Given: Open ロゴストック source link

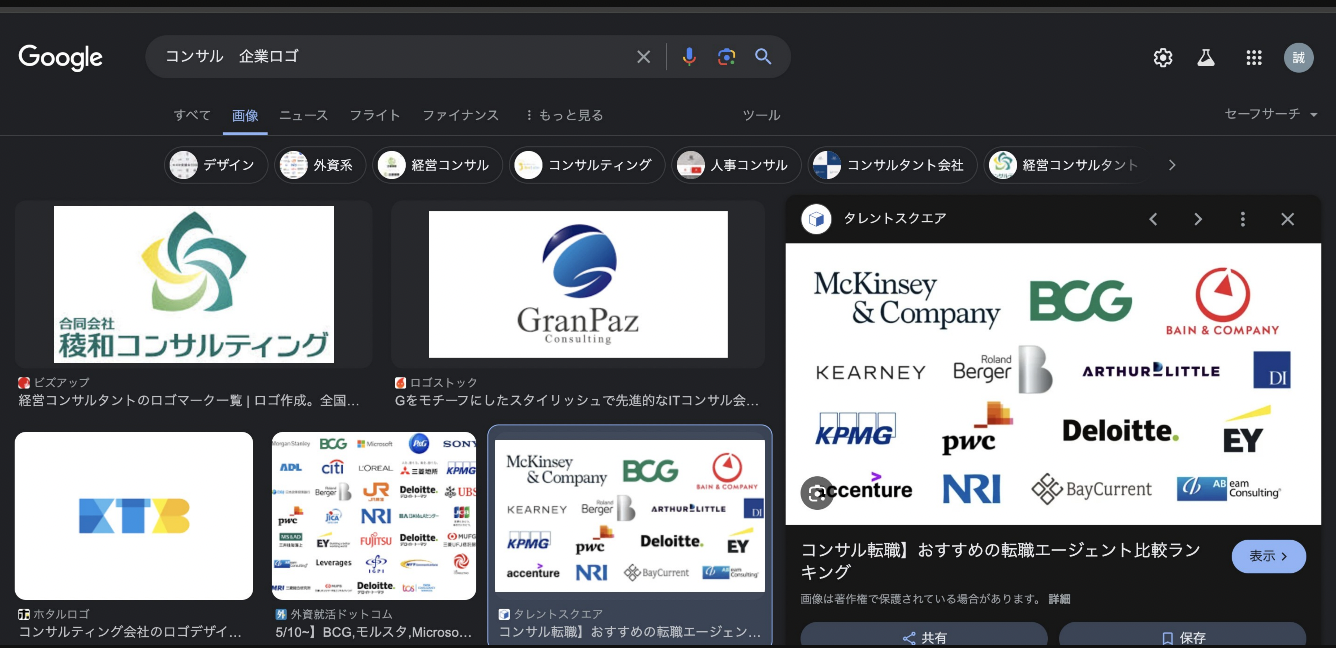Looking at the screenshot, I should coord(436,383).
